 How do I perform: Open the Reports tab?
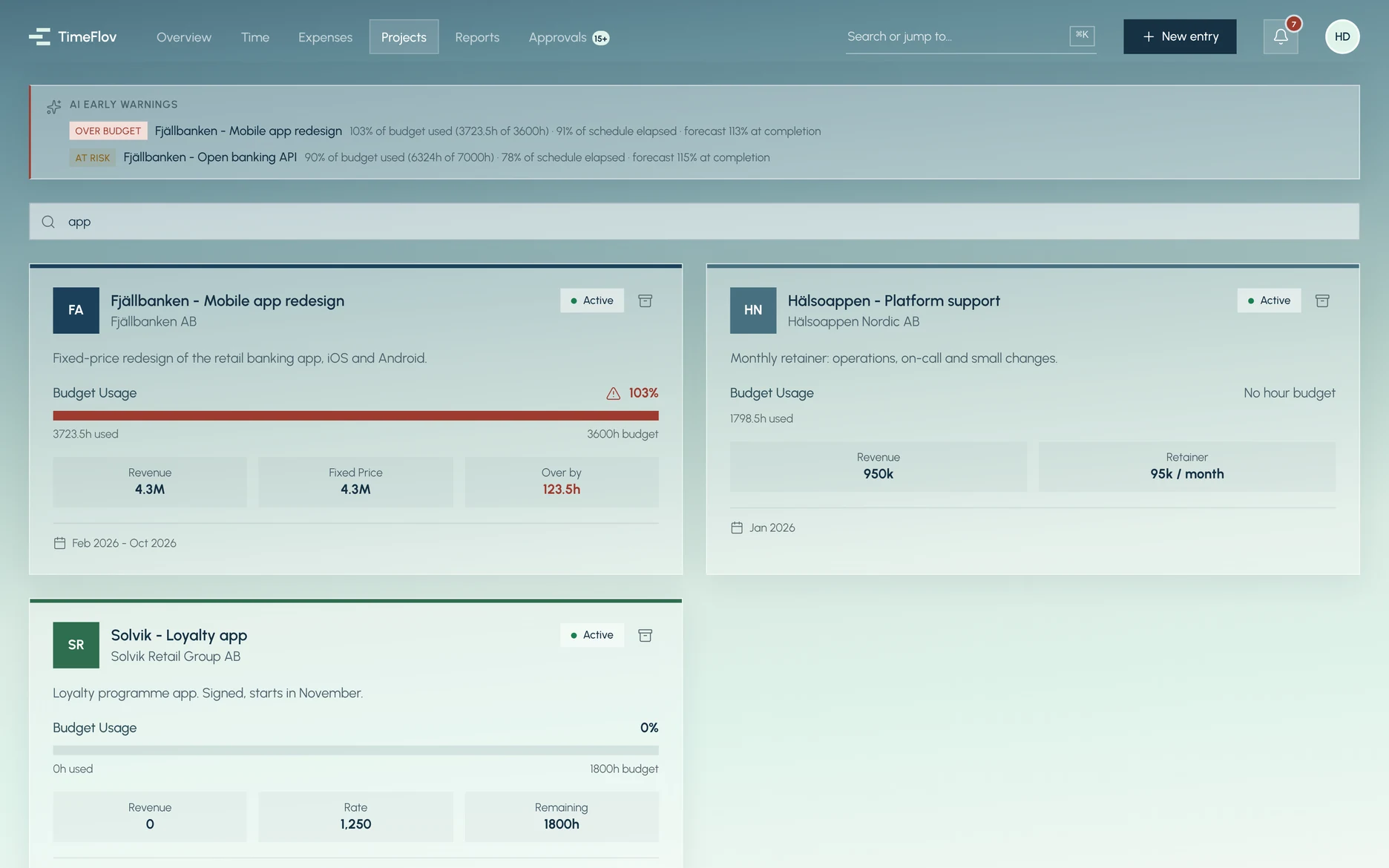pyautogui.click(x=477, y=37)
